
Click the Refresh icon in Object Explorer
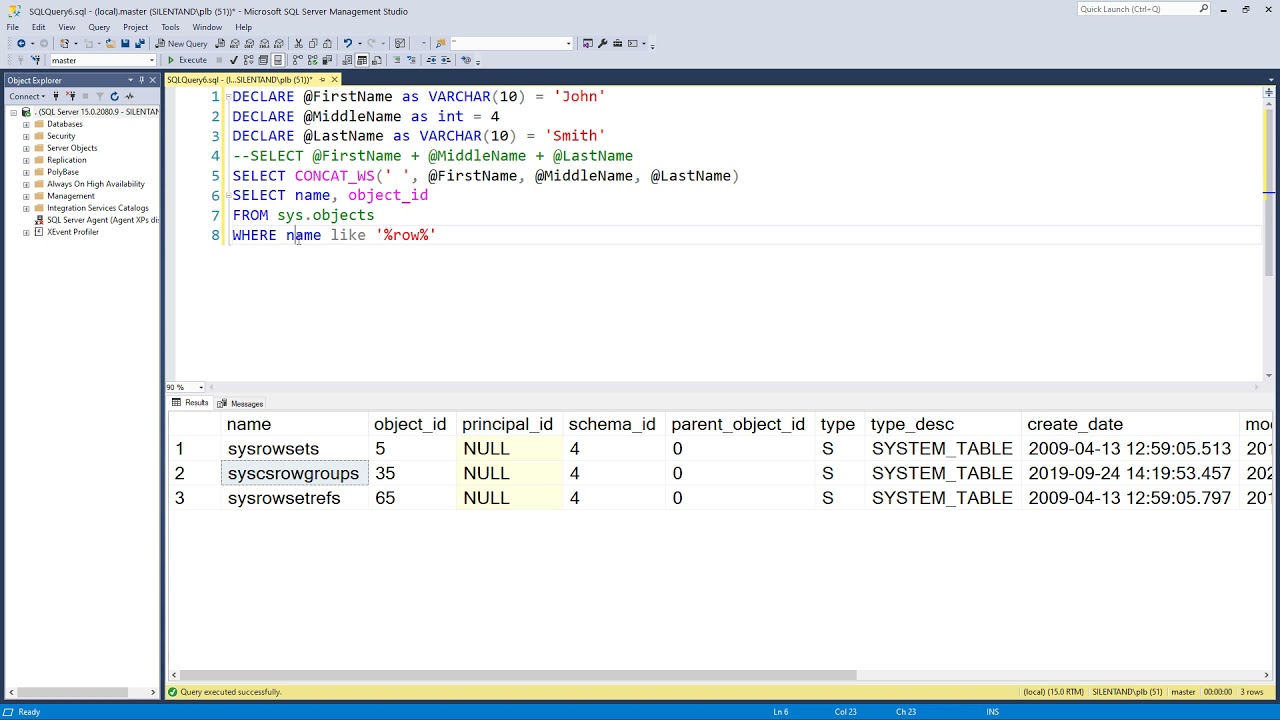coord(114,96)
